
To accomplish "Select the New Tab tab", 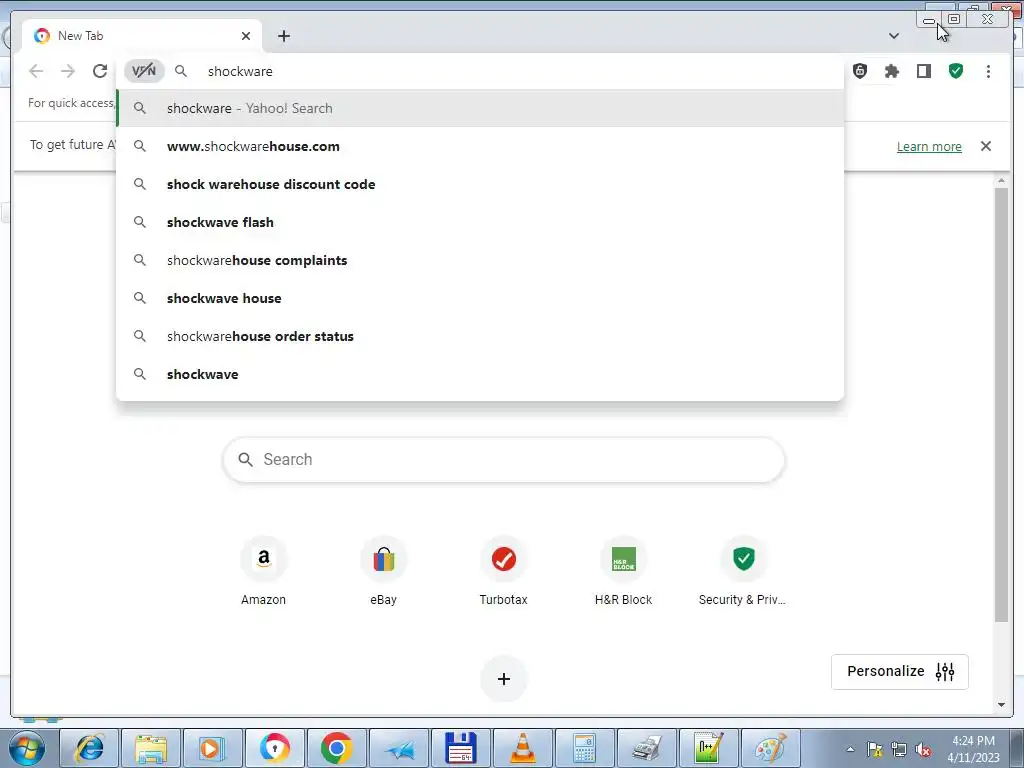I will [x=141, y=36].
